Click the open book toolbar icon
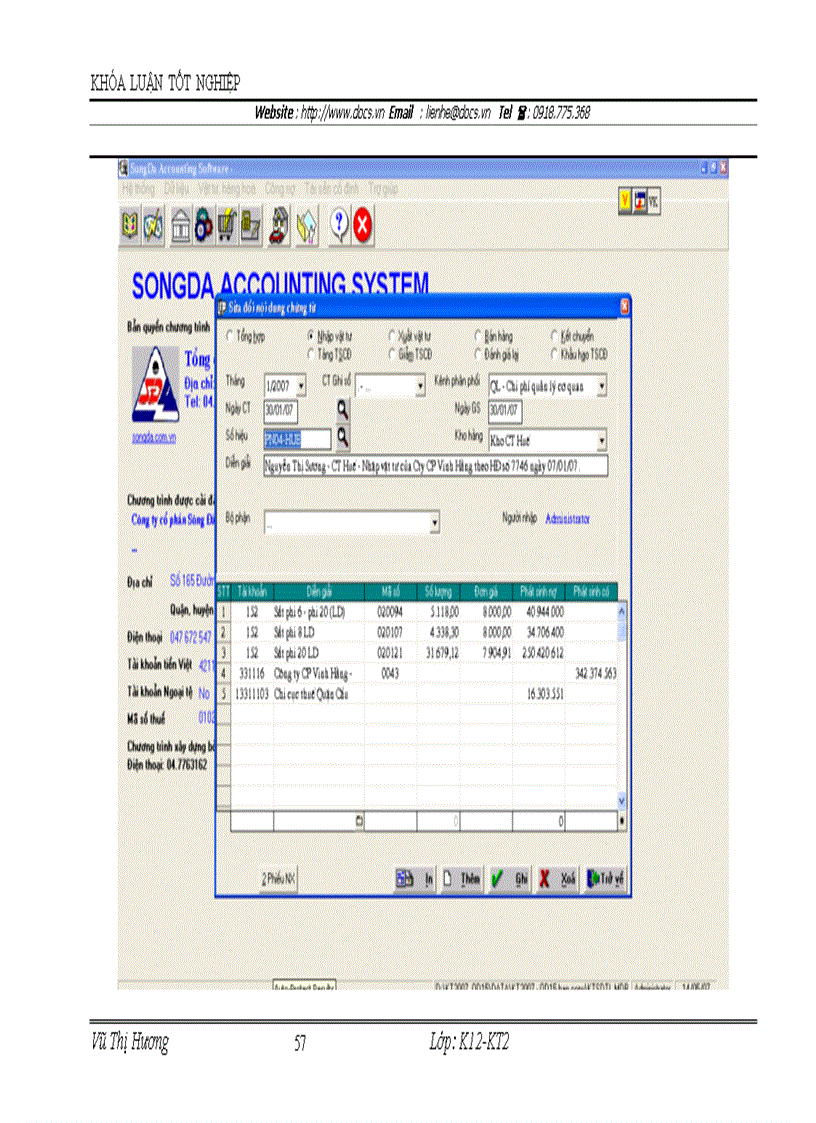Viewport: 816px width, 1123px height. coord(129,228)
